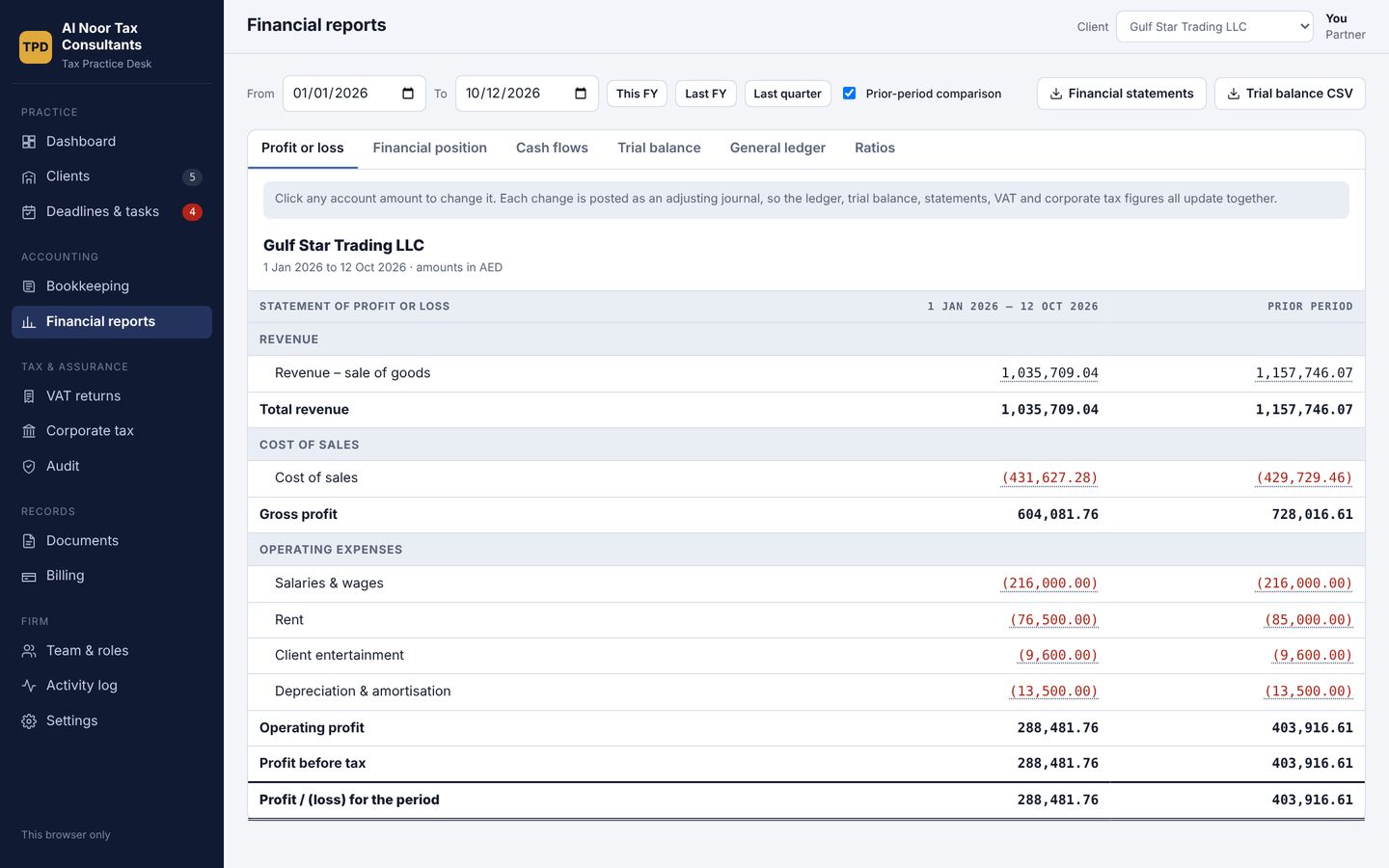The height and width of the screenshot is (868, 1389).
Task: Toggle the Prior-period comparison checkbox
Action: click(x=849, y=94)
